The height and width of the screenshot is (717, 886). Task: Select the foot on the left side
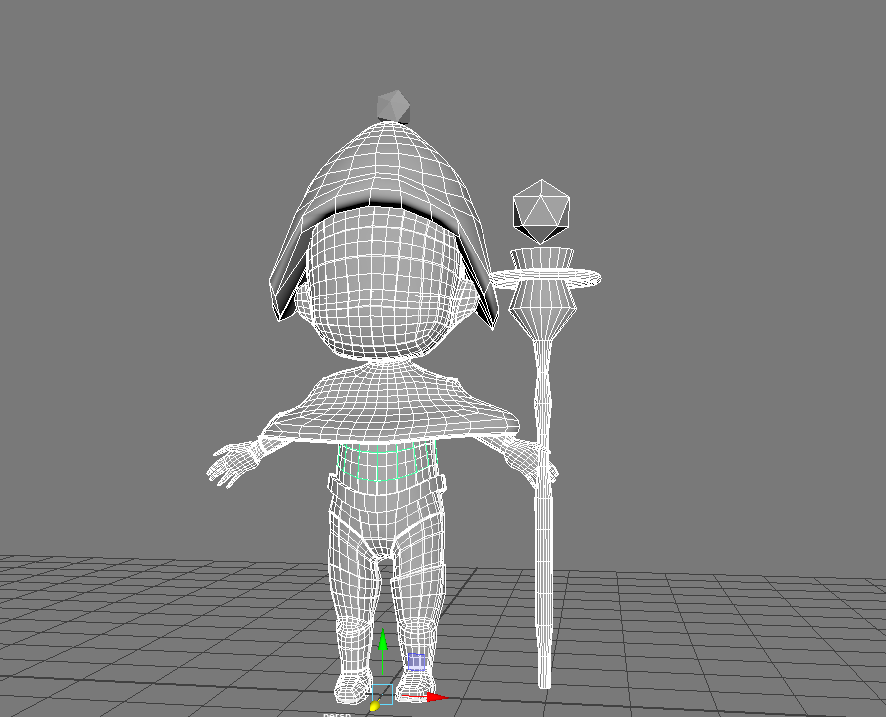[x=351, y=688]
